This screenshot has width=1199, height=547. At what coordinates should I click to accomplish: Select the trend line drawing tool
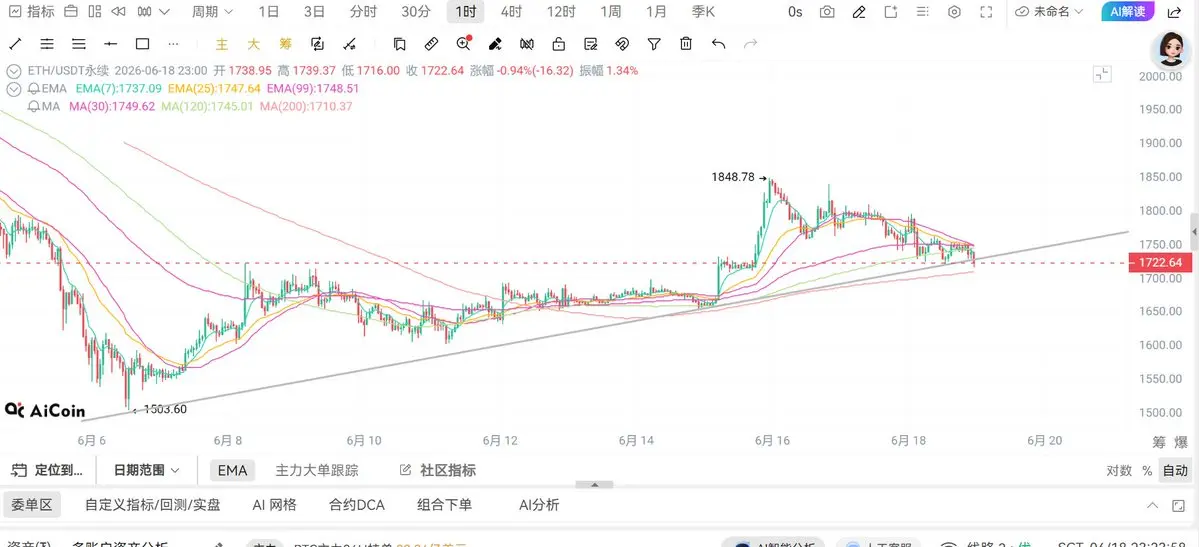click(x=15, y=44)
